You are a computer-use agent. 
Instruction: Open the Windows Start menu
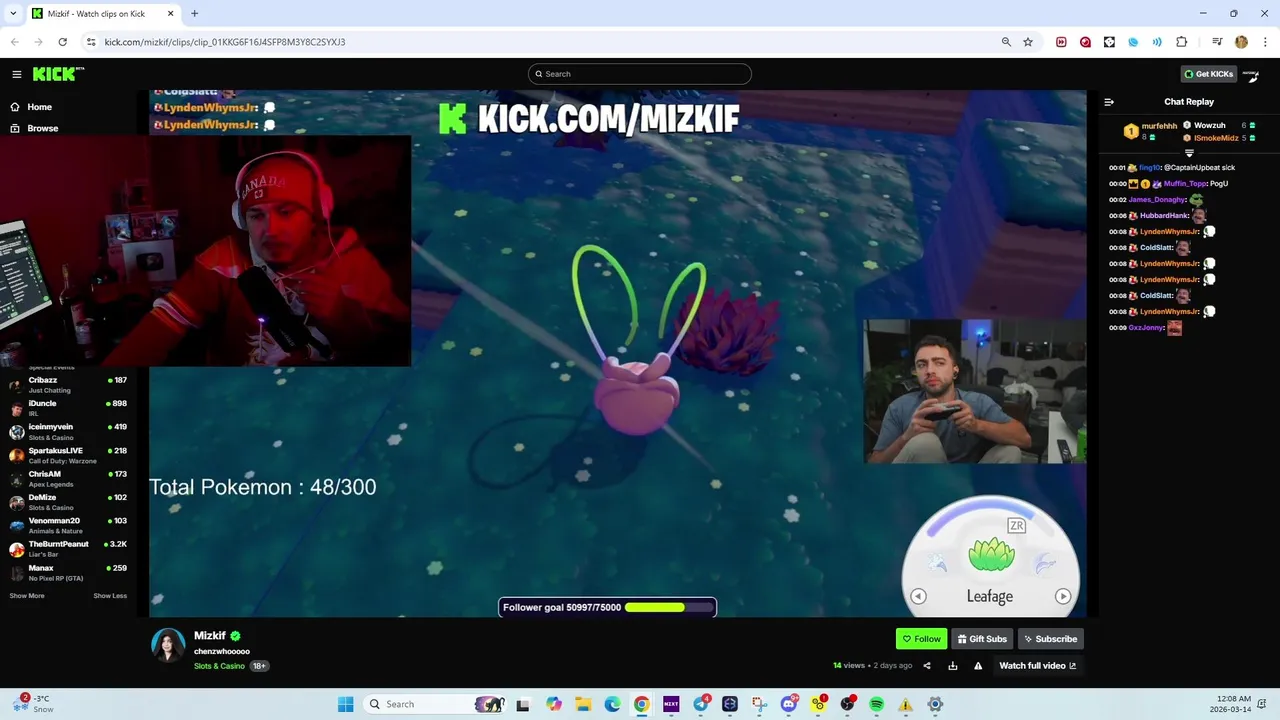coord(345,704)
